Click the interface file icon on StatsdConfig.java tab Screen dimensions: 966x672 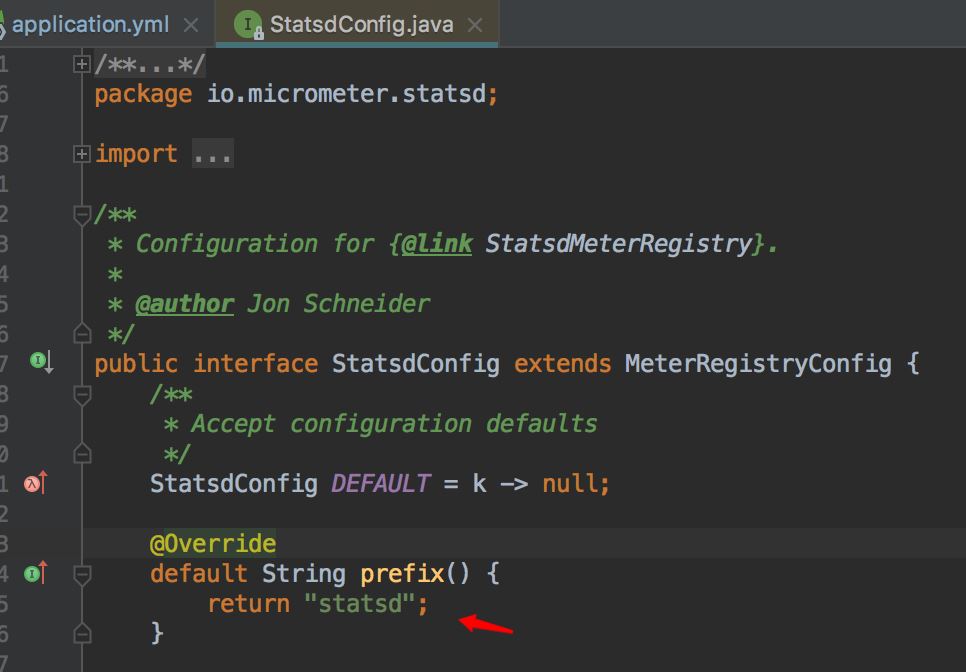247,25
